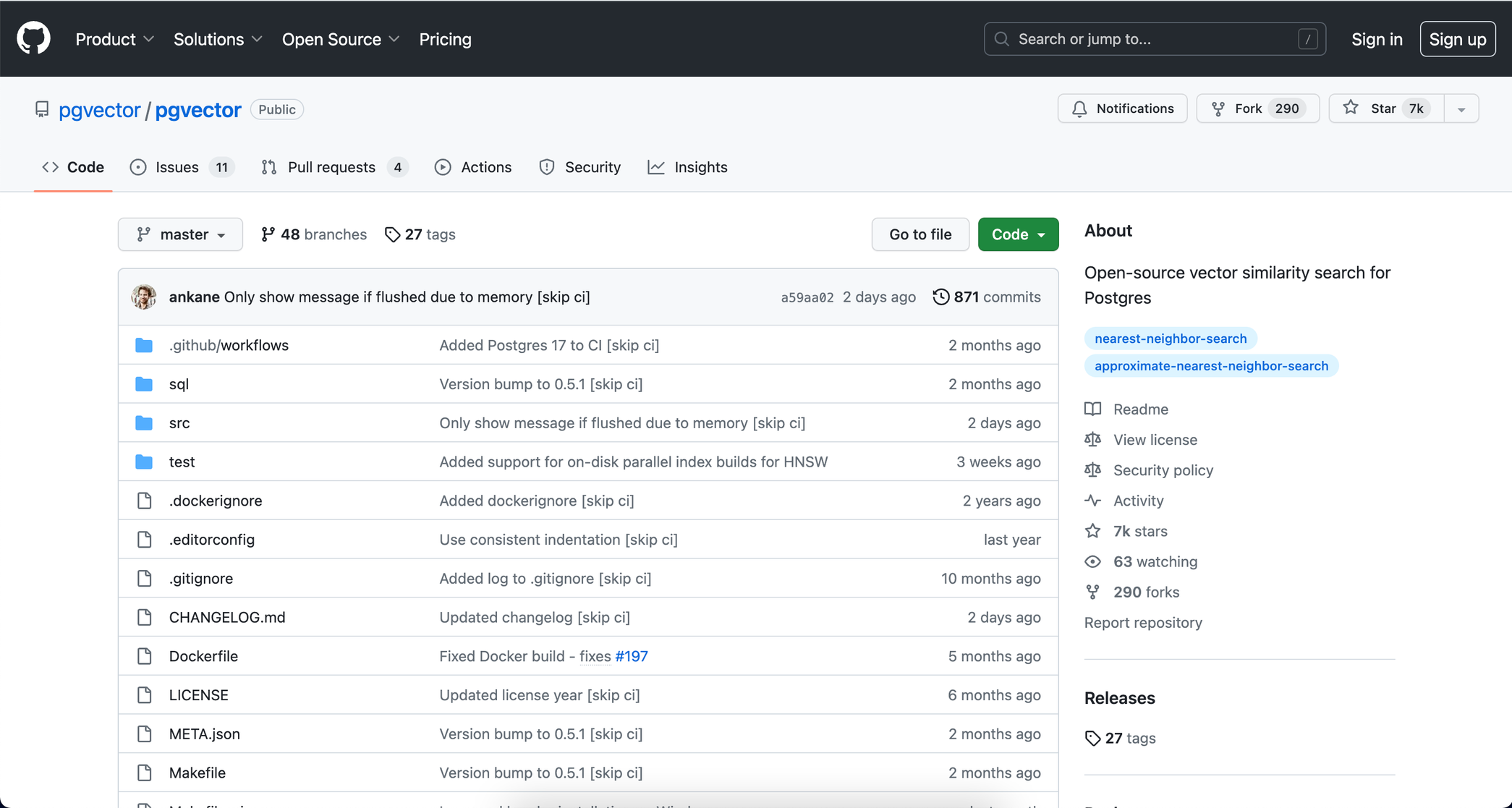Image resolution: width=1512 pixels, height=808 pixels.
Task: Click the fork icon button
Action: click(x=1218, y=109)
